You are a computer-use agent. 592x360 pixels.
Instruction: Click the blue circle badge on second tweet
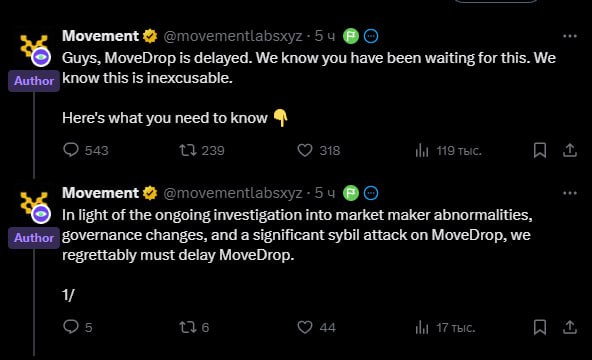pos(371,193)
